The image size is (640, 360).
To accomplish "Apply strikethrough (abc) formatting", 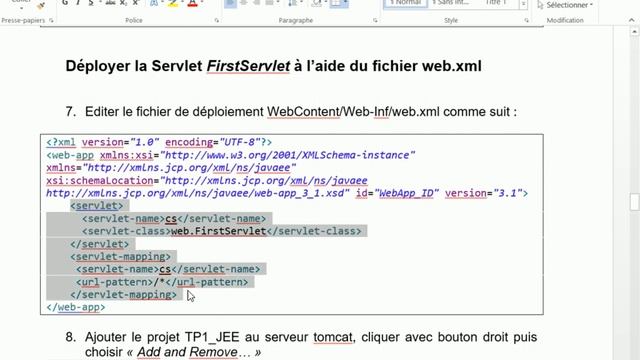I will (110, 3).
